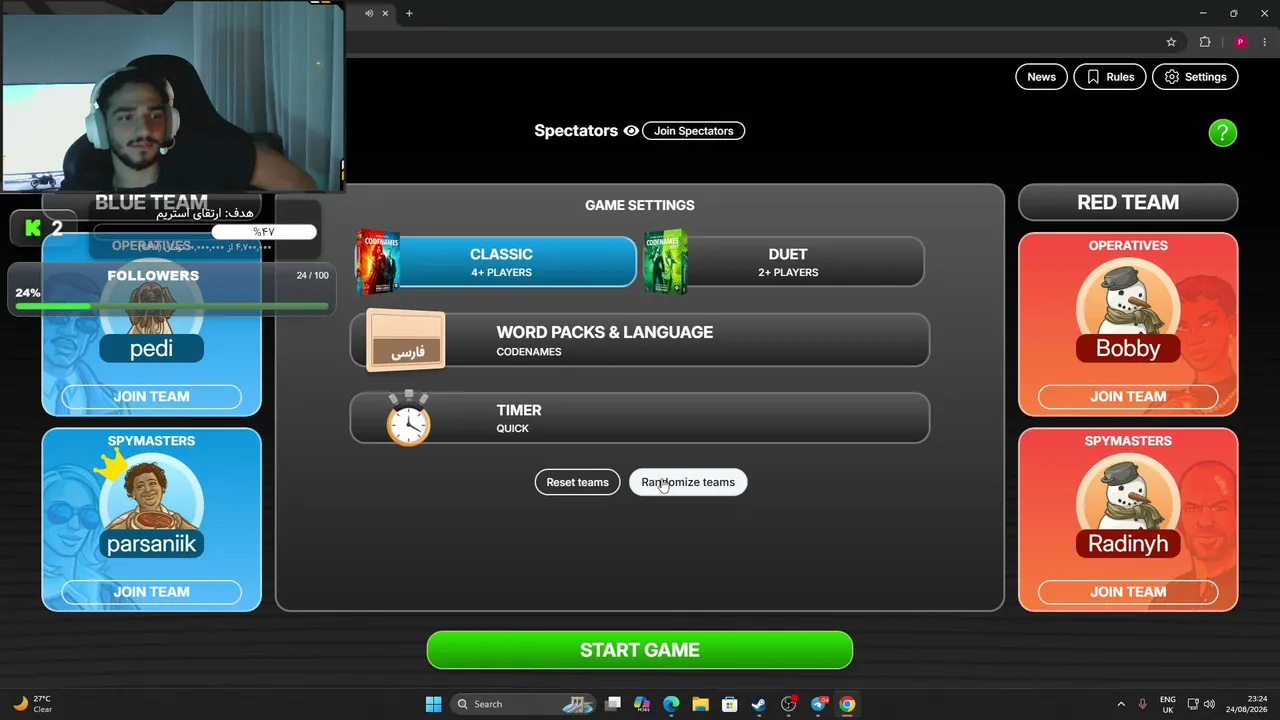Click the stopwatch timer icon

409,419
